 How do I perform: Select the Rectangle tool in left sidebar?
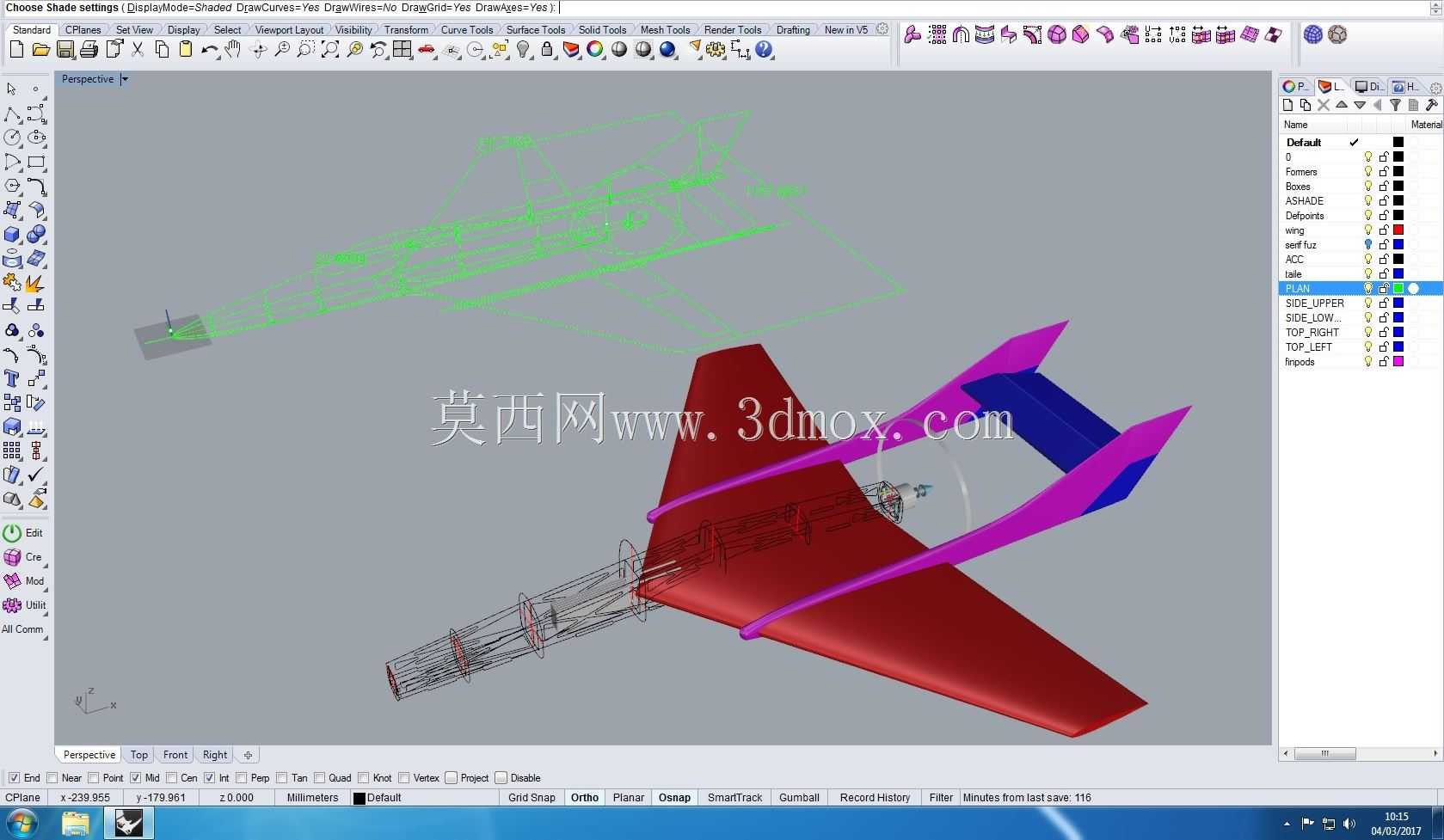coord(36,162)
